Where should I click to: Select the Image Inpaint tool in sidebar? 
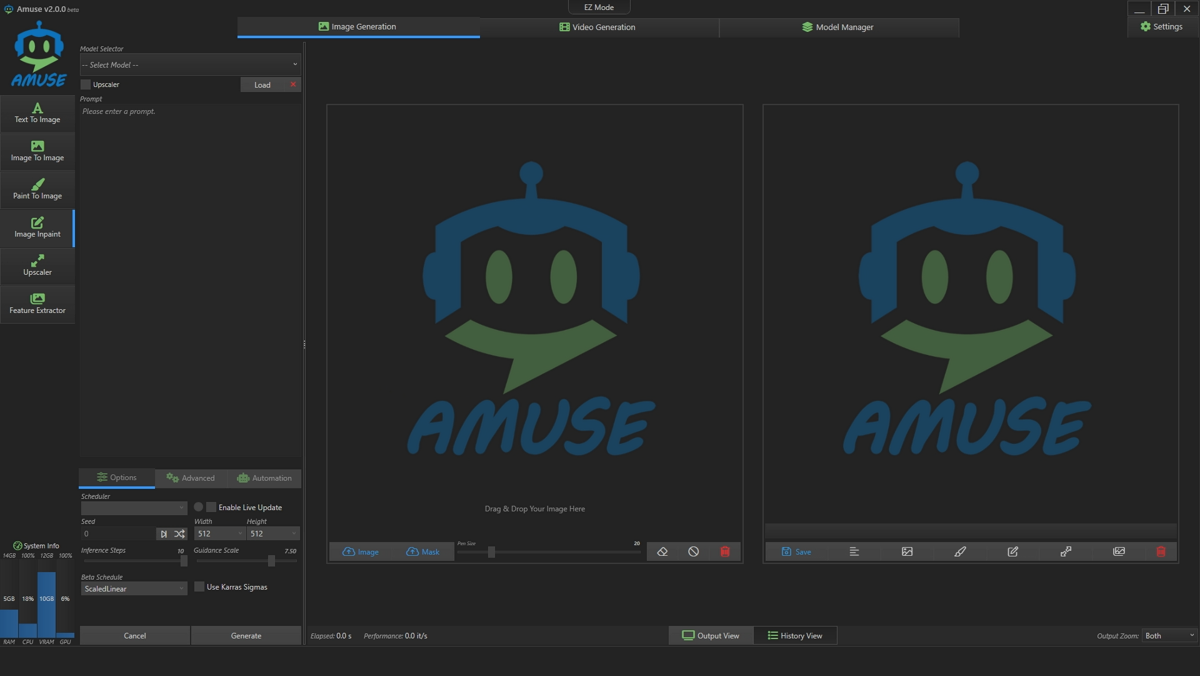[x=37, y=228]
